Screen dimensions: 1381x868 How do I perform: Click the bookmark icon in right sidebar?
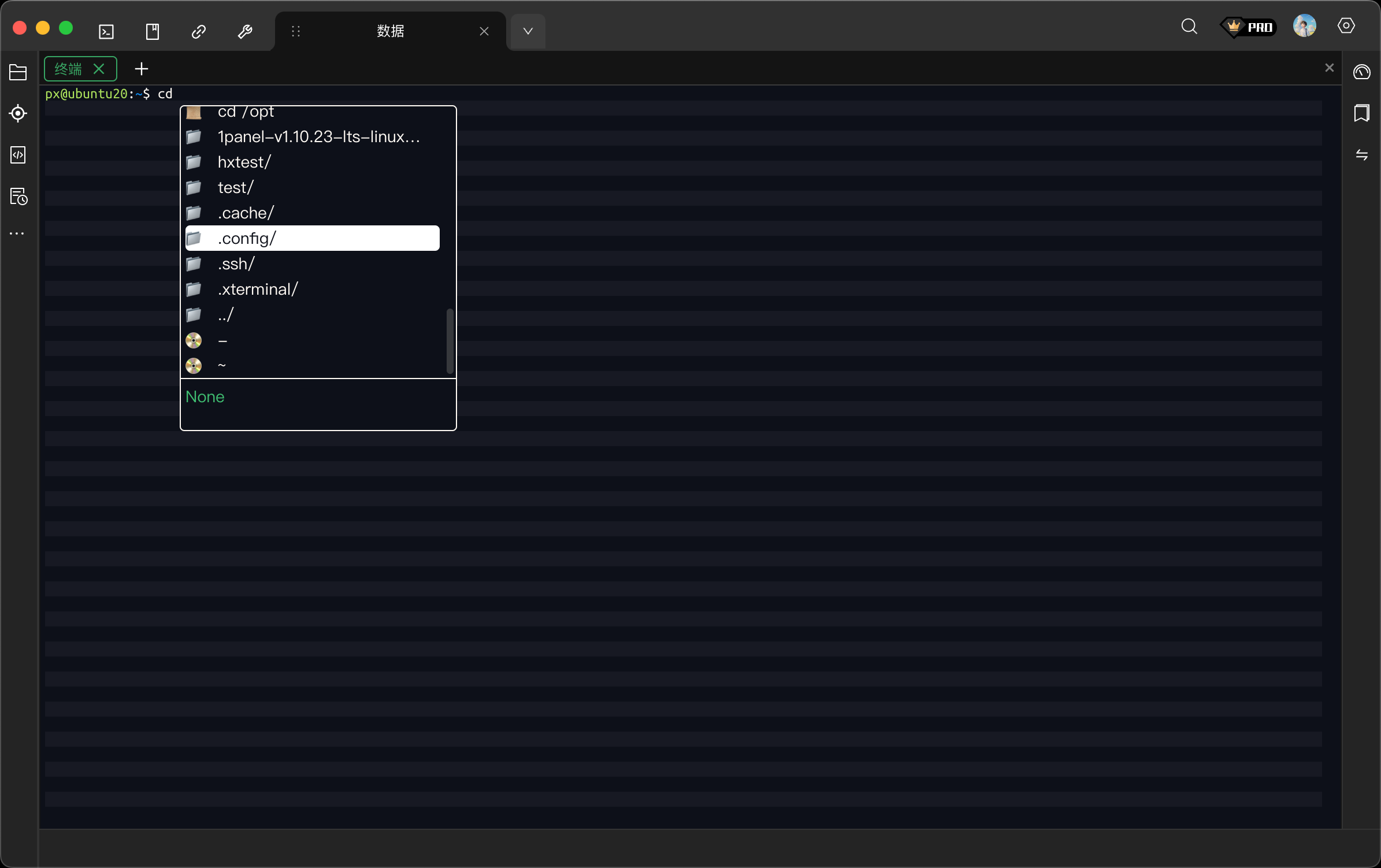pos(1361,113)
